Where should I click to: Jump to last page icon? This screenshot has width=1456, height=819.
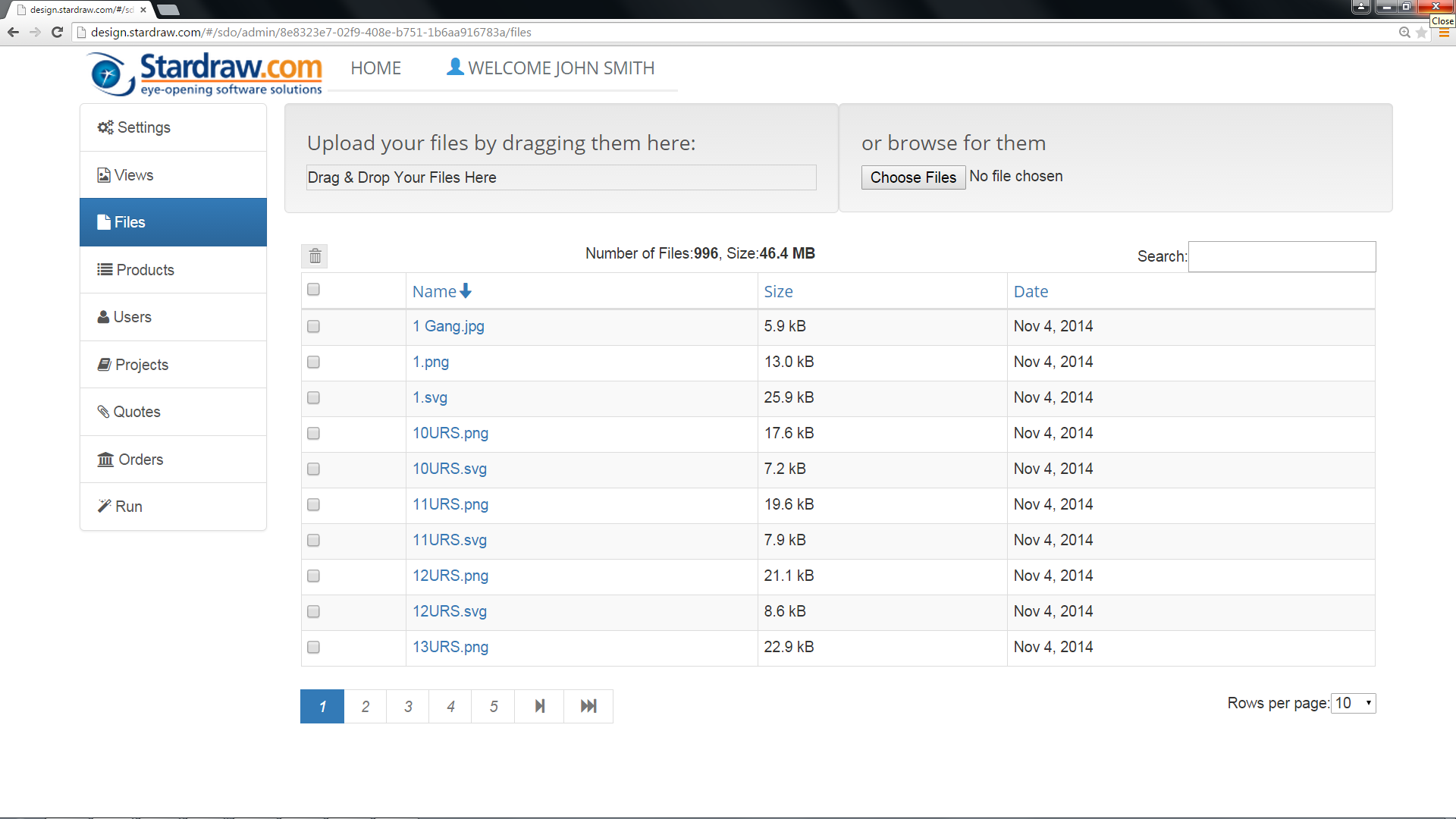pos(588,706)
